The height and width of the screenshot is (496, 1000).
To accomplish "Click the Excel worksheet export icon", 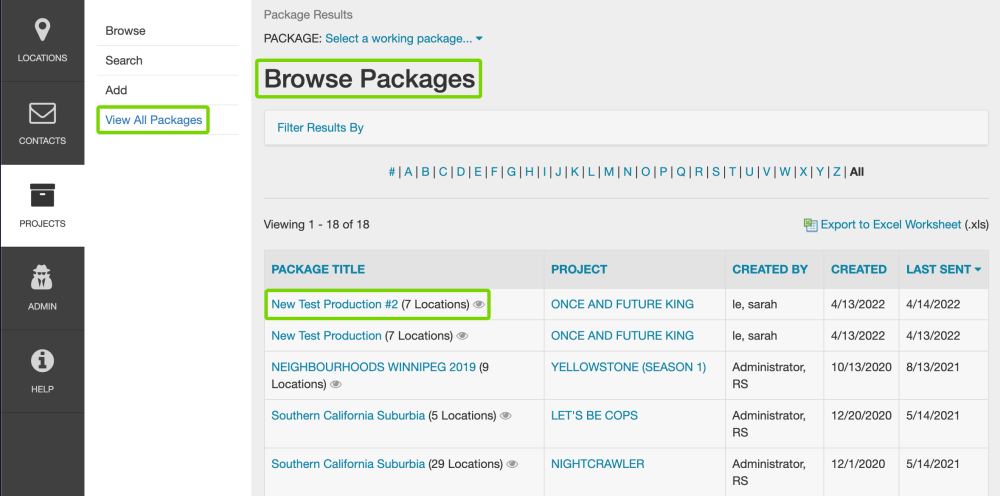I will [x=810, y=225].
